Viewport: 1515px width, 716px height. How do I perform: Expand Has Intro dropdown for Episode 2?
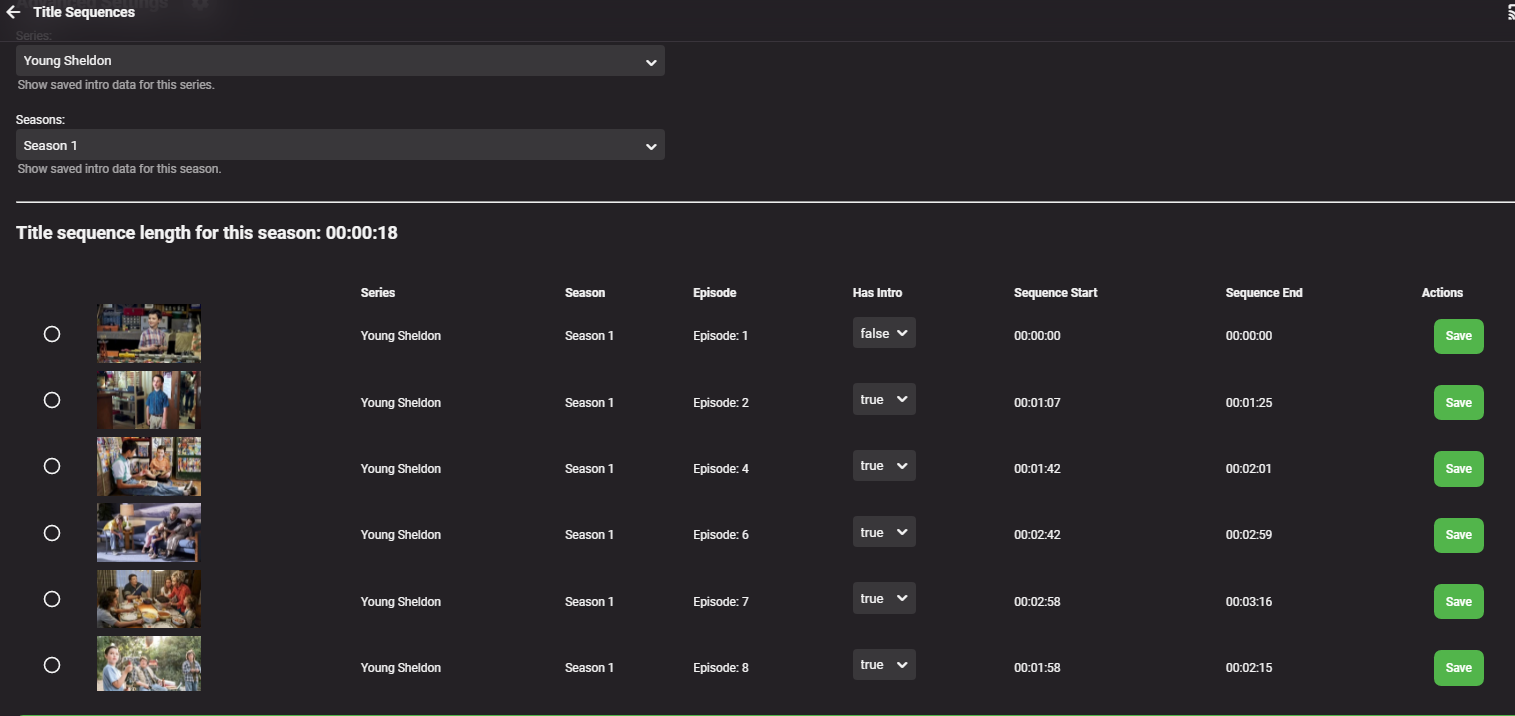click(884, 399)
